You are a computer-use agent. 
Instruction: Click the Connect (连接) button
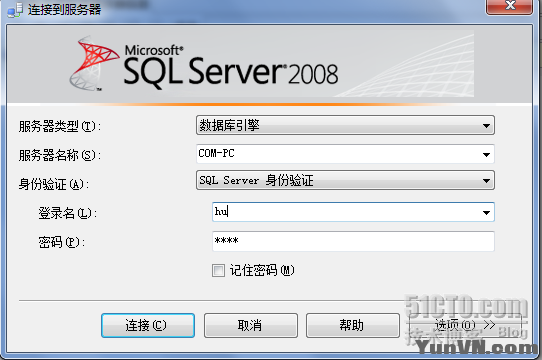coord(148,325)
